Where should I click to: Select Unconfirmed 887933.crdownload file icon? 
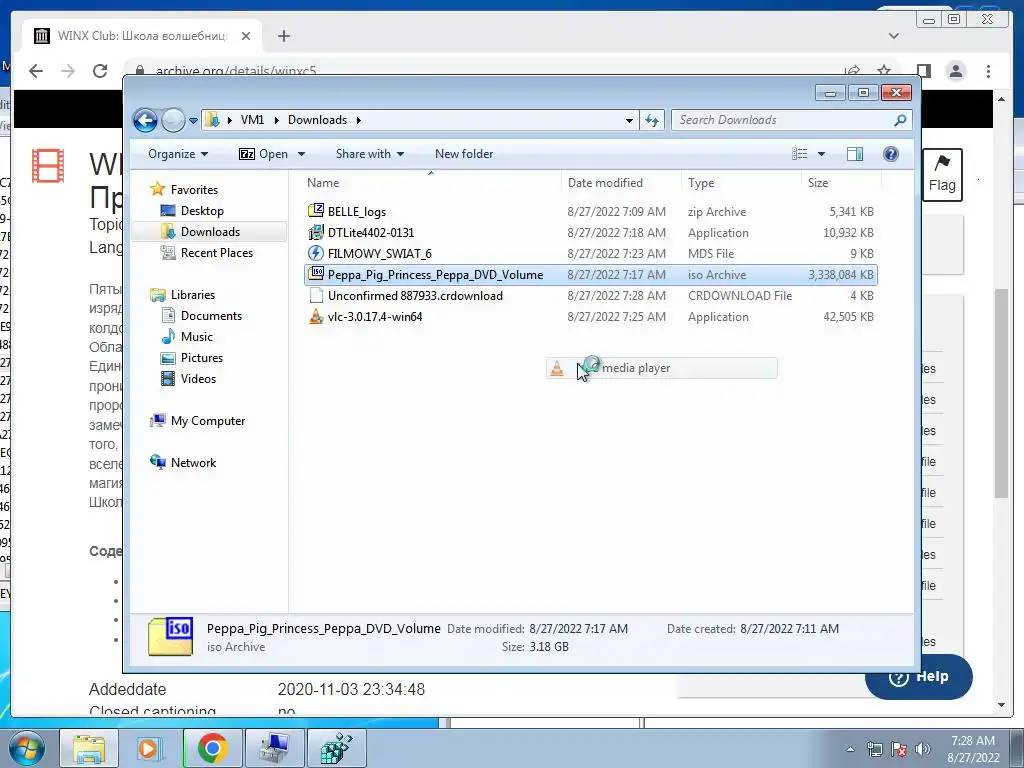point(316,295)
